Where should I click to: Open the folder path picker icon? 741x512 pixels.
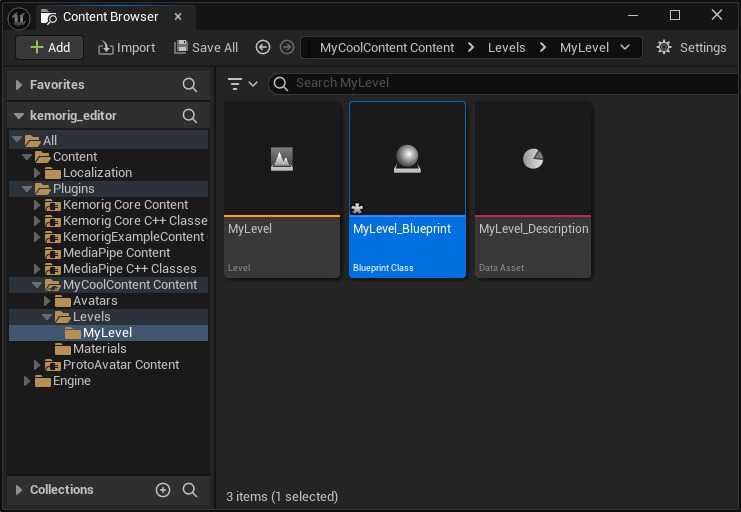pos(305,48)
